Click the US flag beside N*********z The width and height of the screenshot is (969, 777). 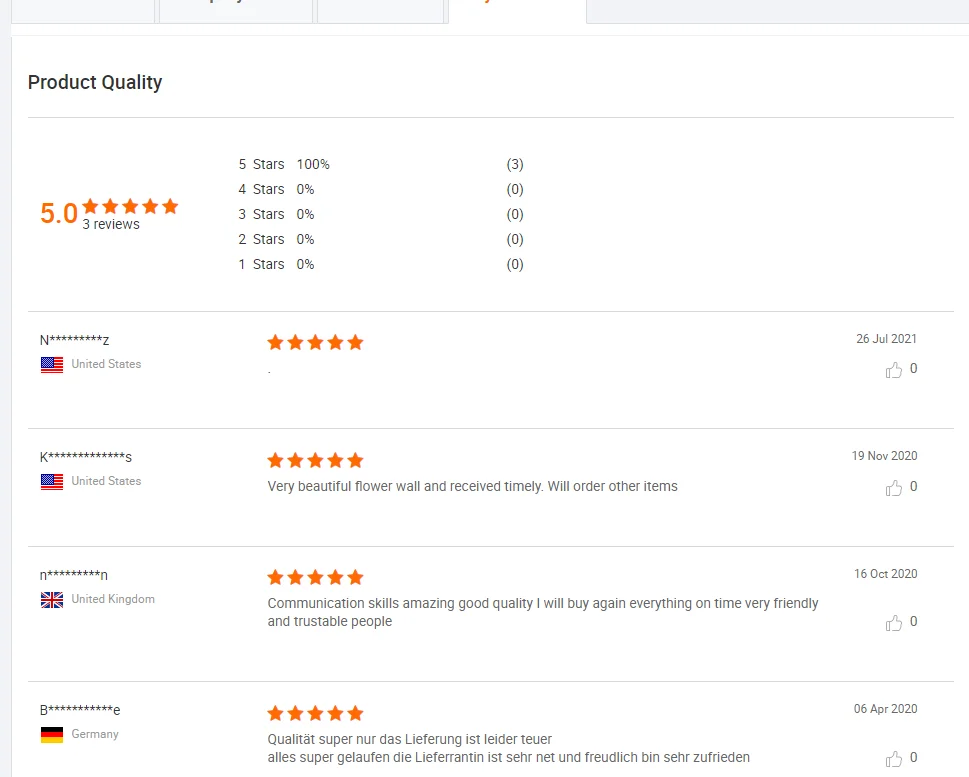point(52,365)
